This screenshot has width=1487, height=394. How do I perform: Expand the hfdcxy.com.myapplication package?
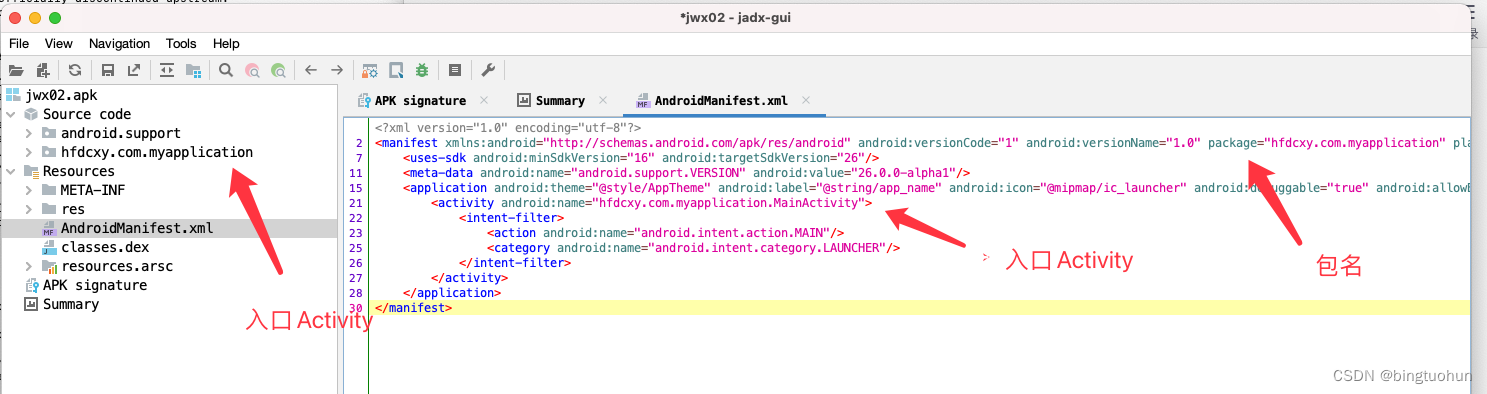coord(29,152)
